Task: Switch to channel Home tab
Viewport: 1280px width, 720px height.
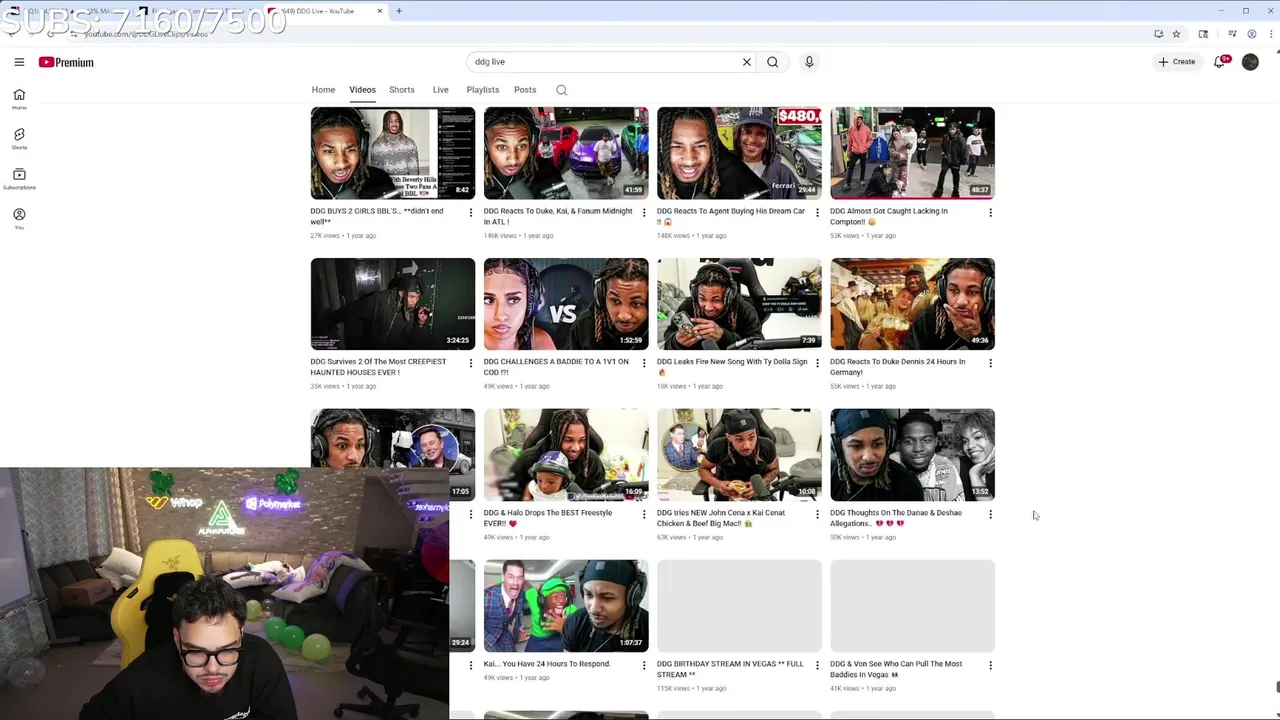Action: pos(323,90)
